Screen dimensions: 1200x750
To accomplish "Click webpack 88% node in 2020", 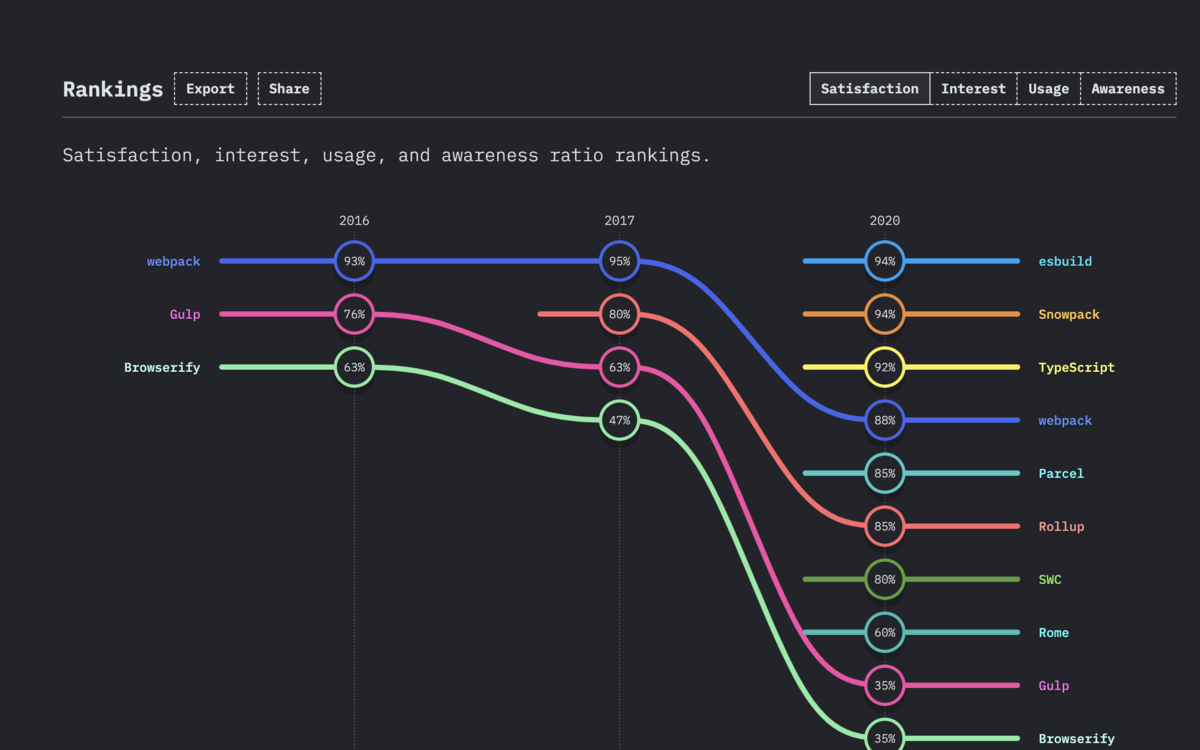I will pos(884,420).
